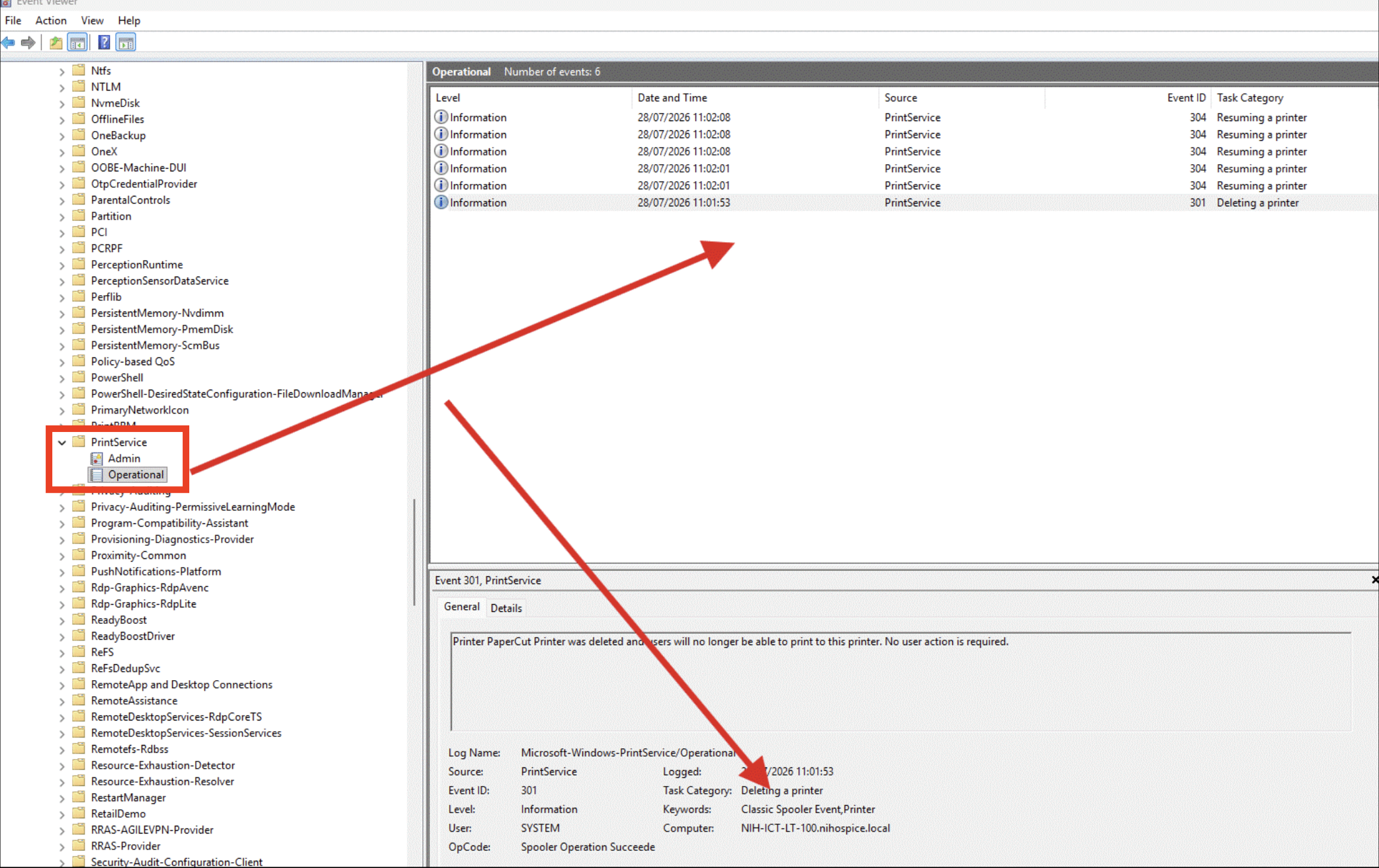Select the Operational log under PrintService
This screenshot has width=1379, height=868.
click(136, 475)
